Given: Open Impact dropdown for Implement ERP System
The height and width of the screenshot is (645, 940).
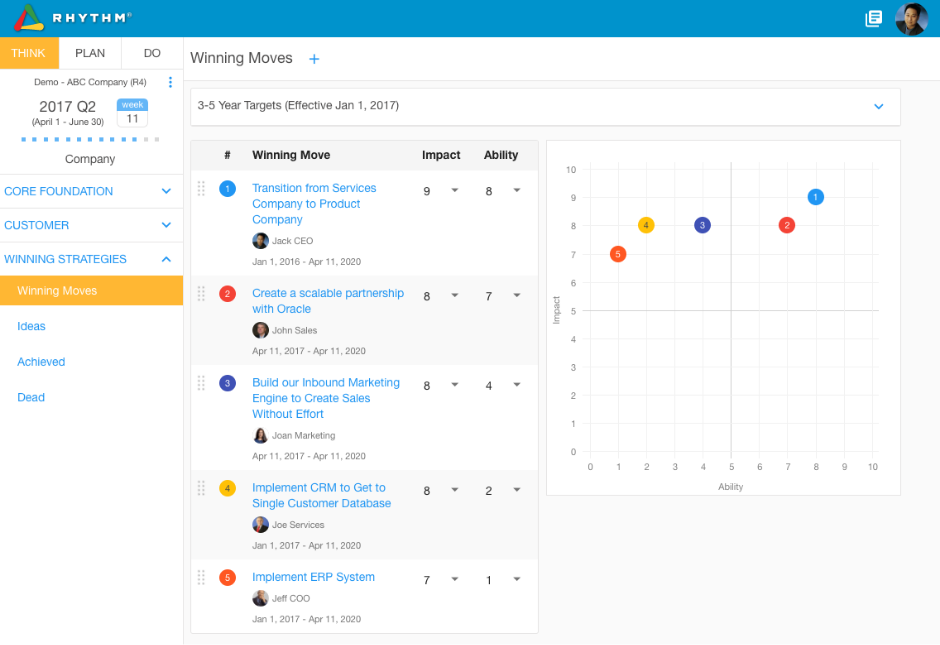Looking at the screenshot, I should tap(454, 580).
